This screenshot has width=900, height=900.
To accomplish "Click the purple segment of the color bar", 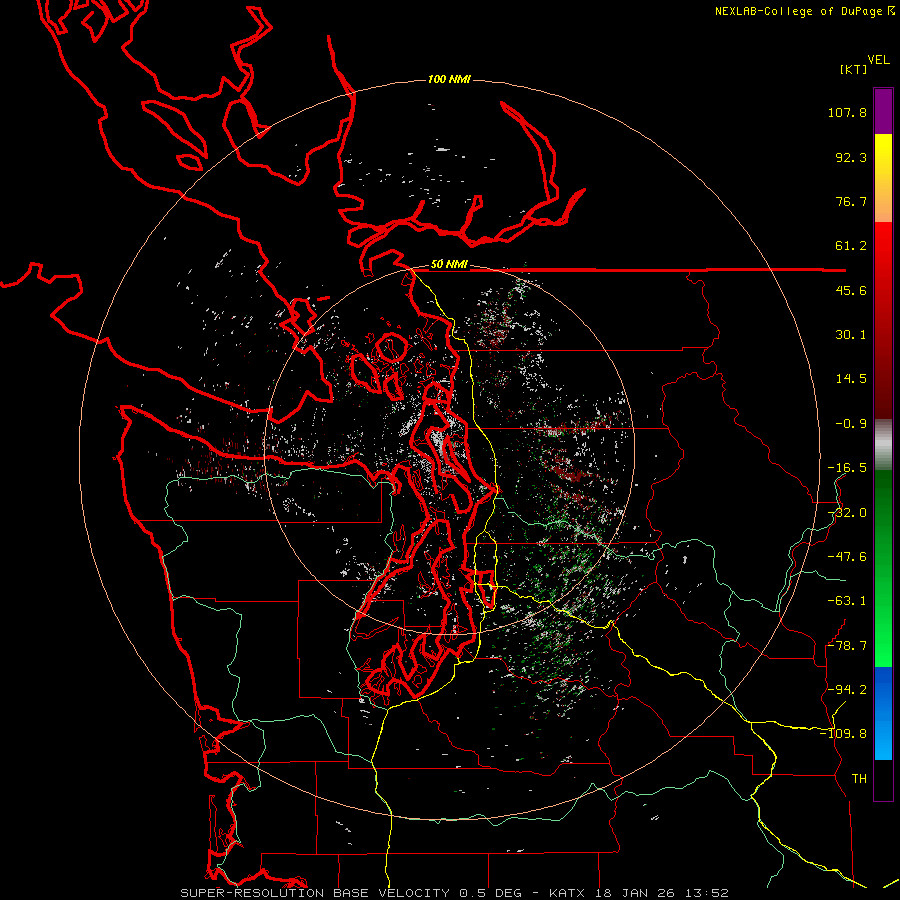I will 883,112.
